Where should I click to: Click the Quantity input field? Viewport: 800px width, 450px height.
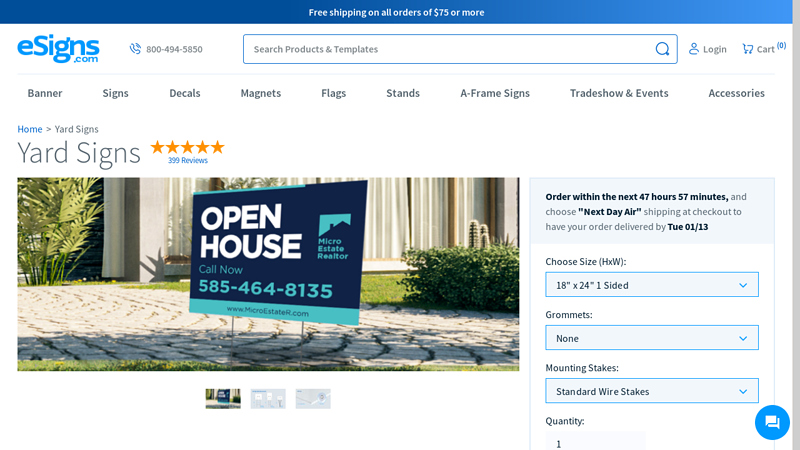coord(595,443)
